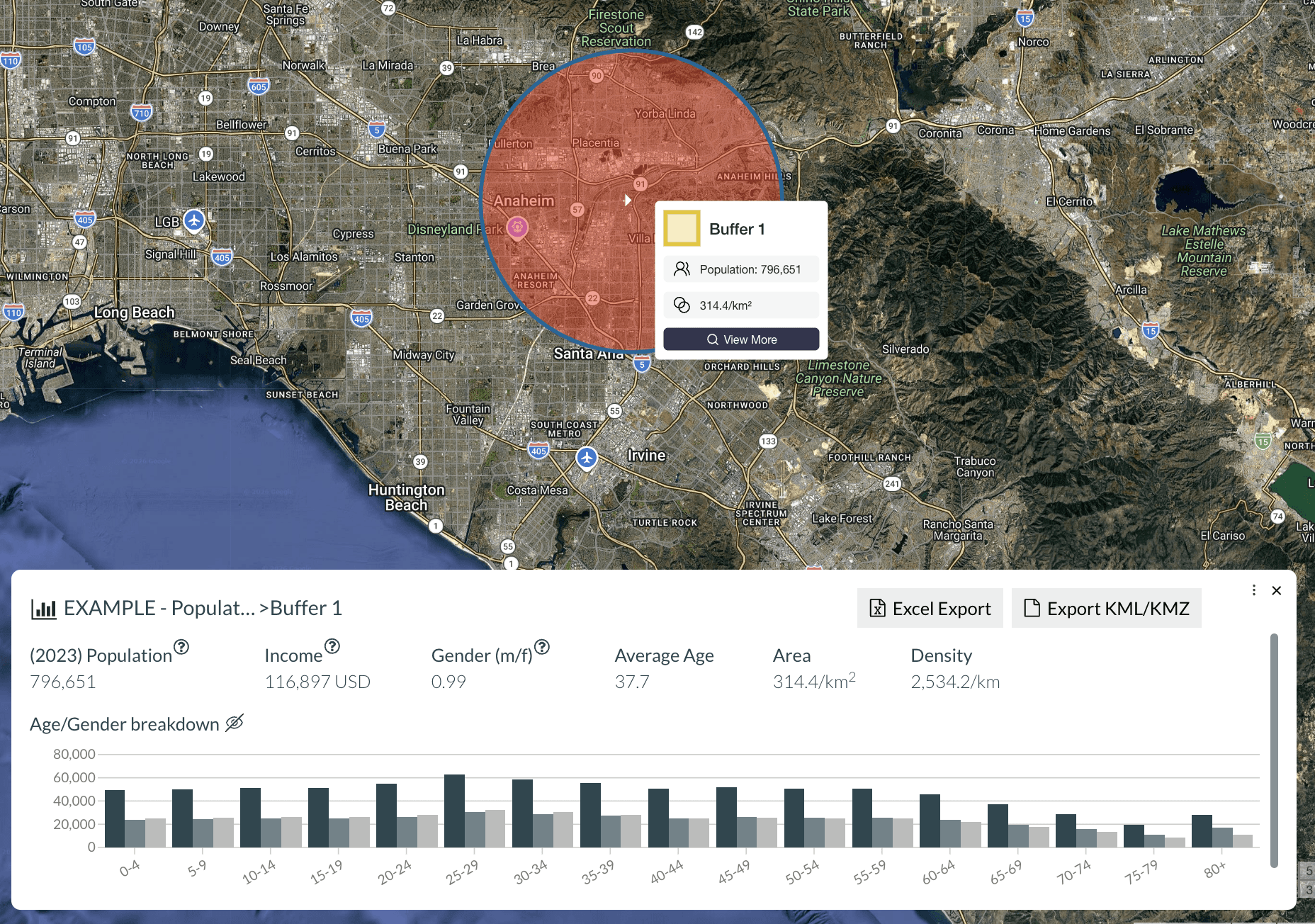Screen dimensions: 1315x924
Task: Click the Population: 796,651 row in popup
Action: pyautogui.click(x=741, y=269)
